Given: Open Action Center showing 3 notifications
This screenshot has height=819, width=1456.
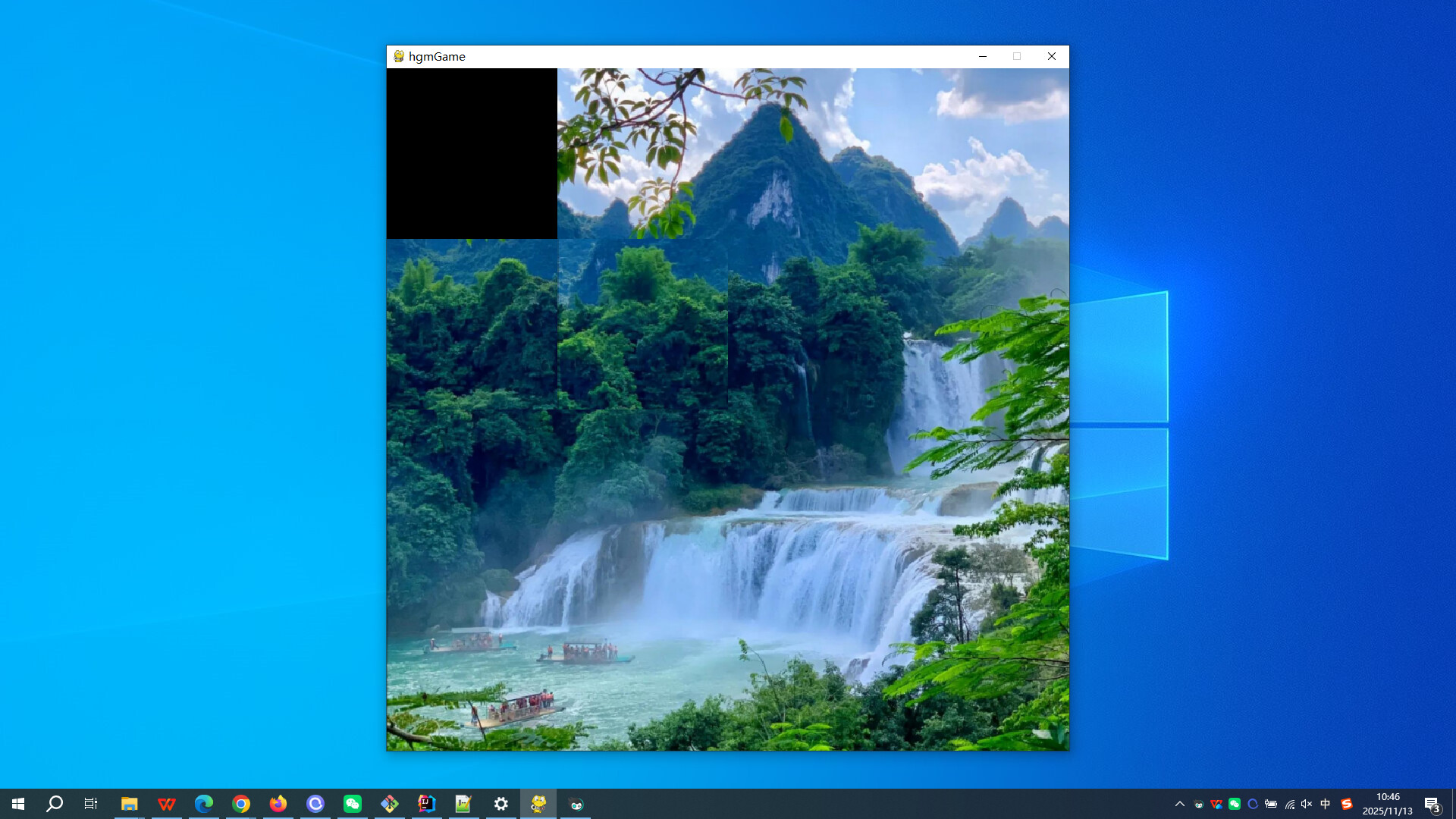Looking at the screenshot, I should (x=1433, y=804).
